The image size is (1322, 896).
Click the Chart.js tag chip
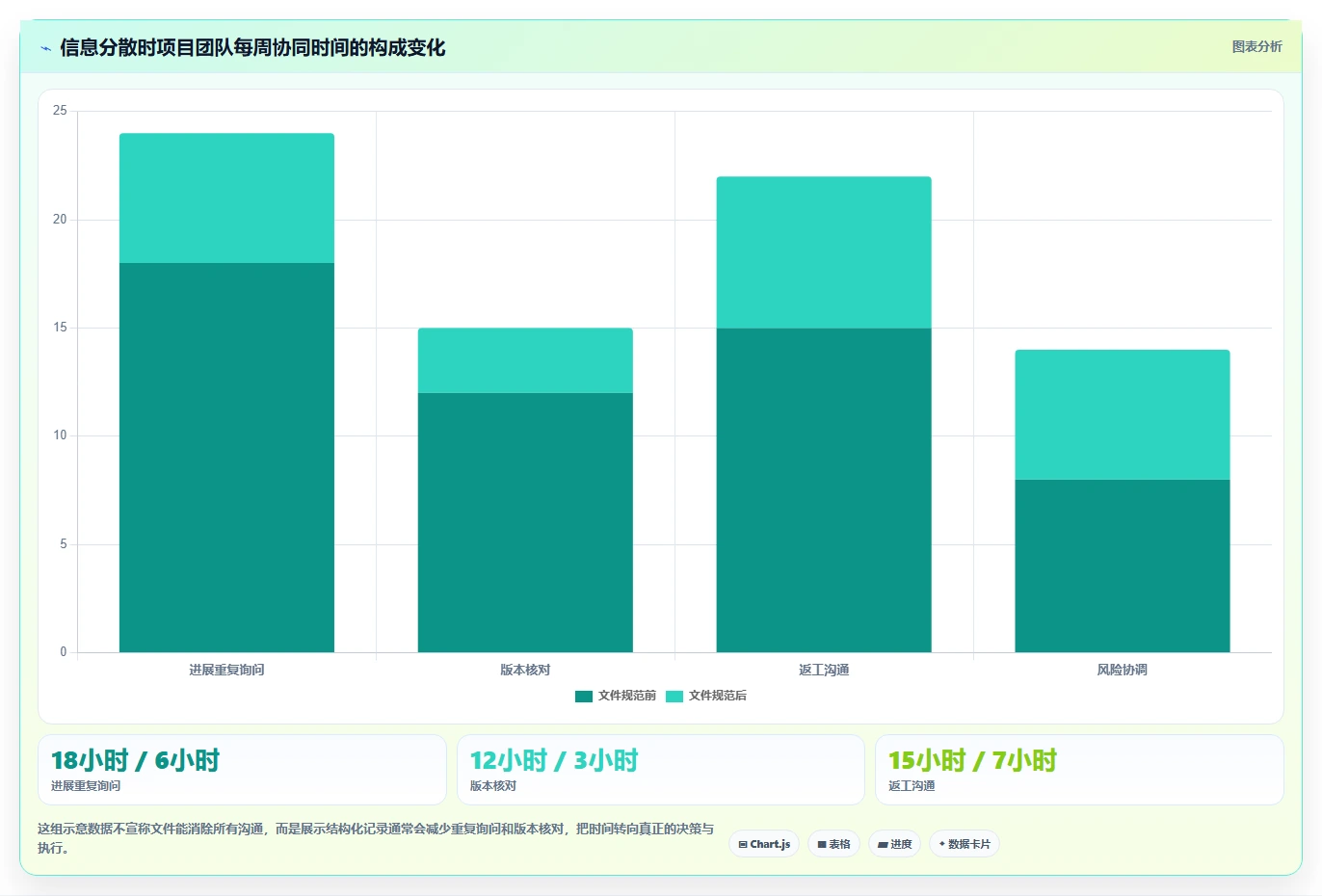pos(764,844)
